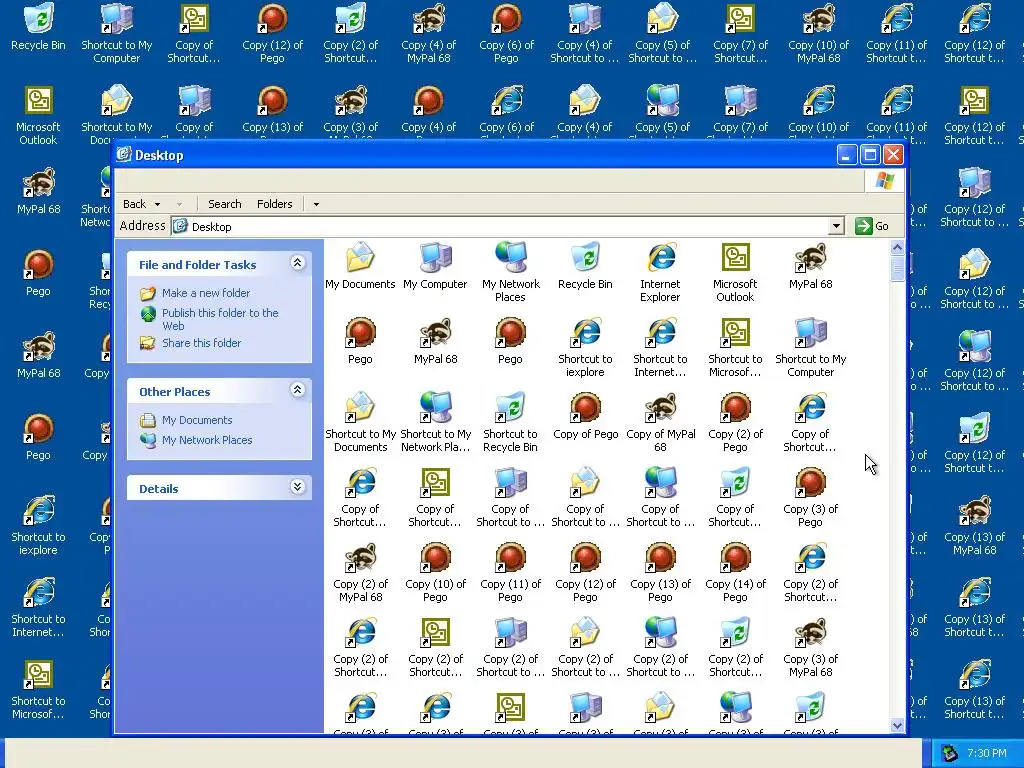Select Microsoft Outlook icon in Desktop window
Screen dimensions: 1024x768
pos(735,272)
